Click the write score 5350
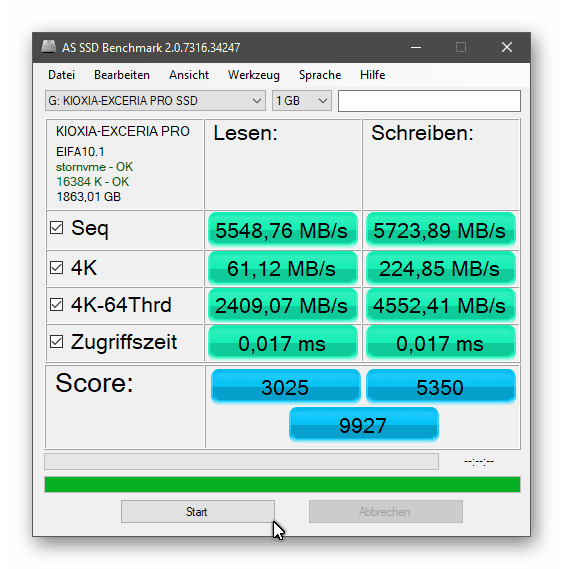Screen dimensions: 563x569 pyautogui.click(x=440, y=387)
